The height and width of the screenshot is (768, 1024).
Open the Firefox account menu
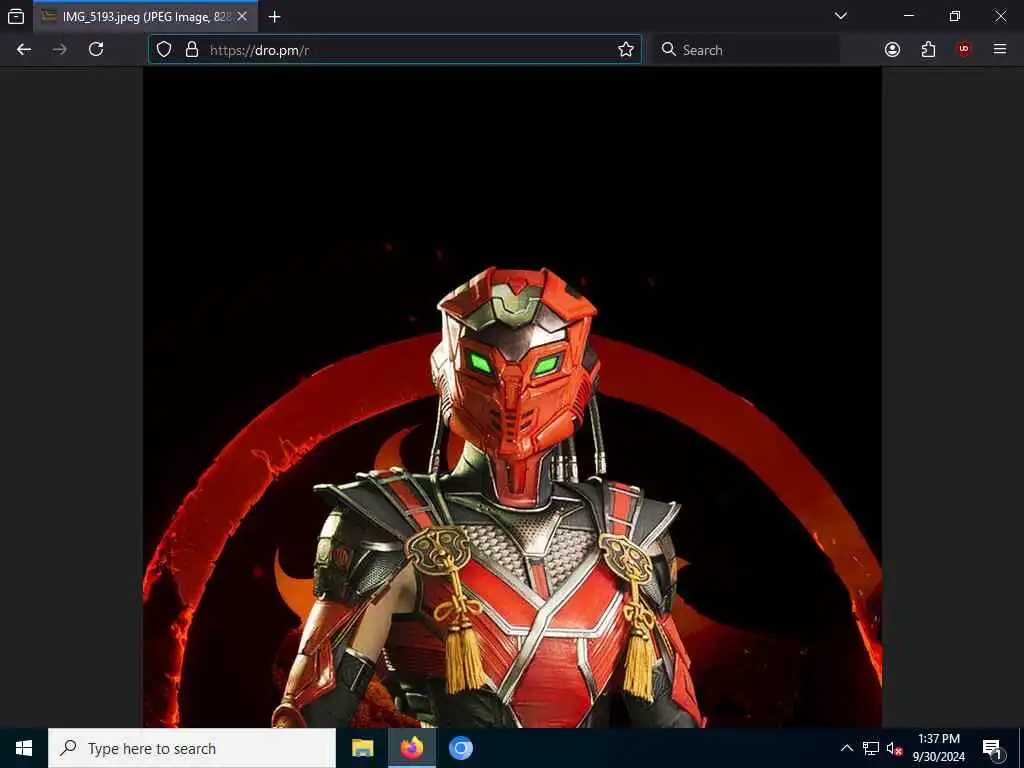click(892, 49)
